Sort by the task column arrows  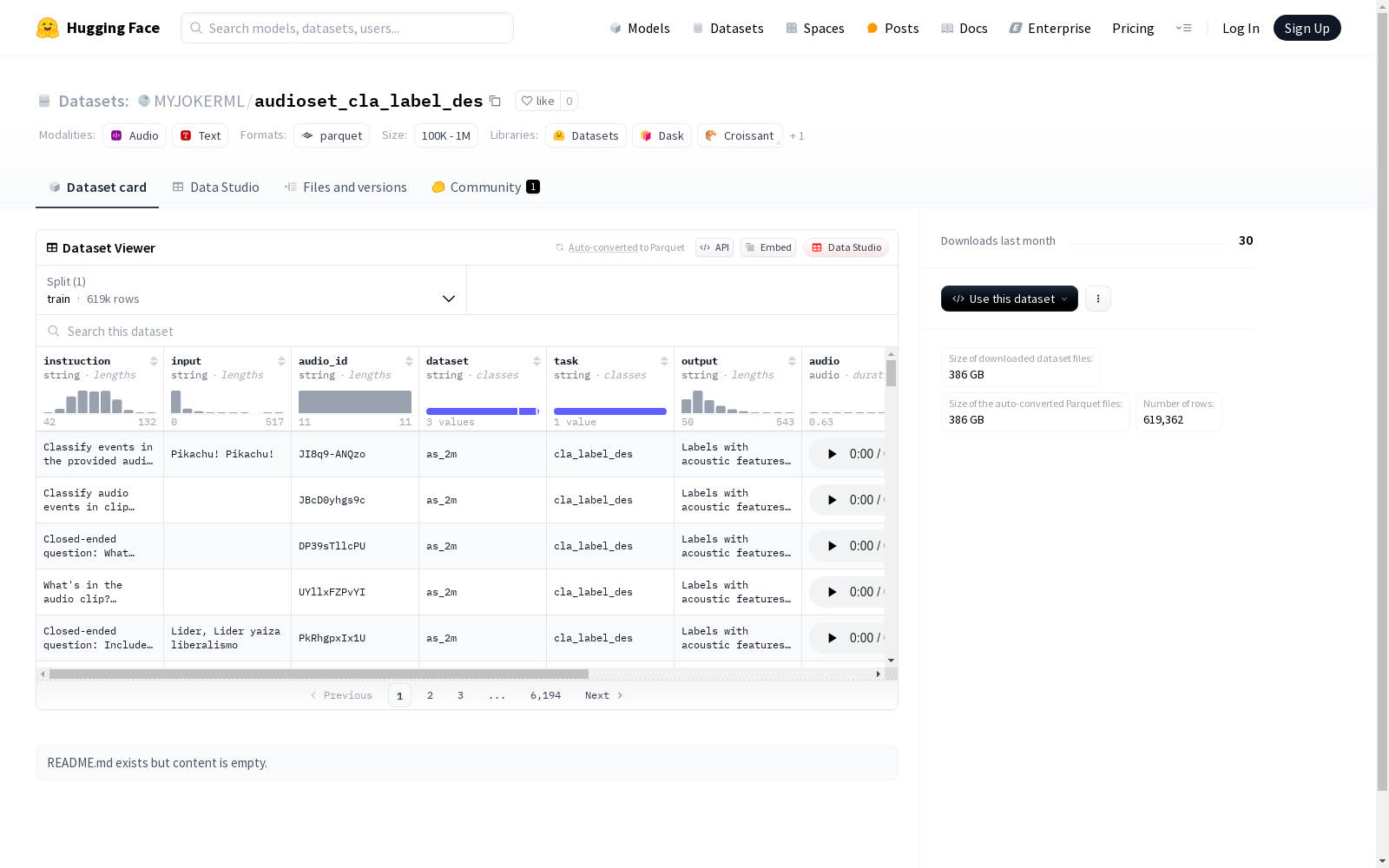tap(664, 361)
